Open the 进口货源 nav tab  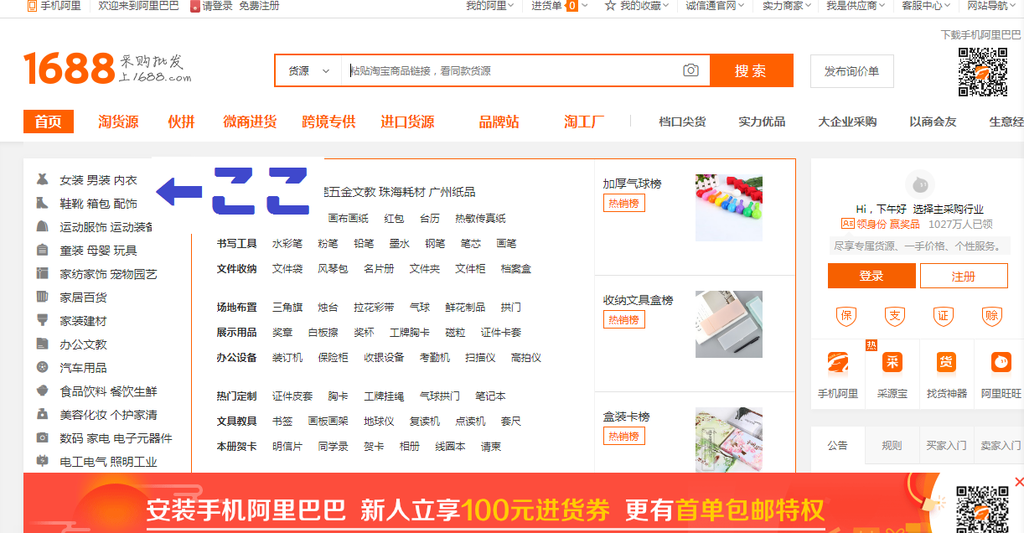(x=408, y=121)
